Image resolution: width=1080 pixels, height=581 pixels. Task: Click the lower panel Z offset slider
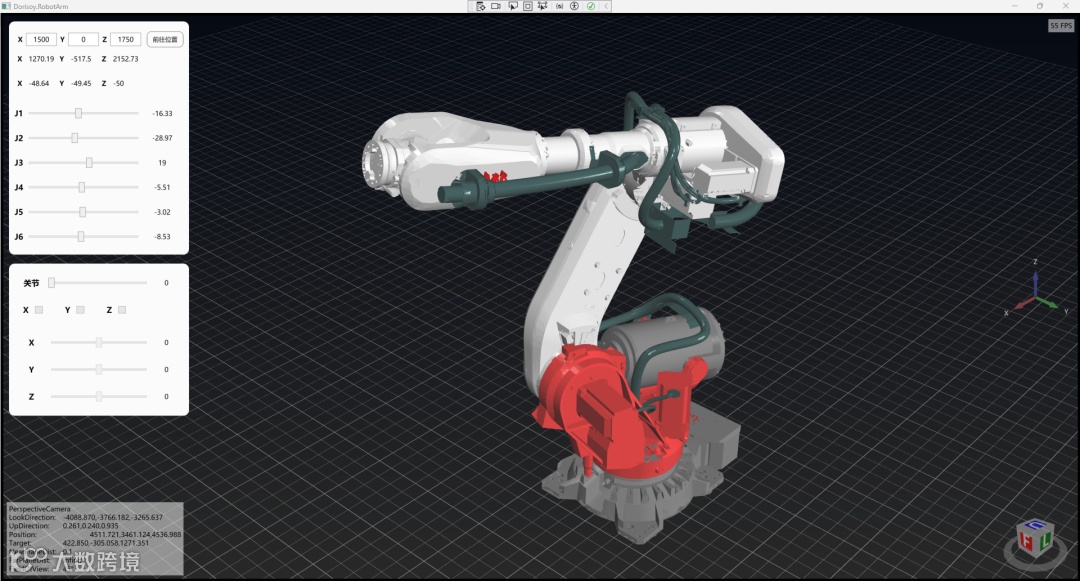(x=99, y=397)
